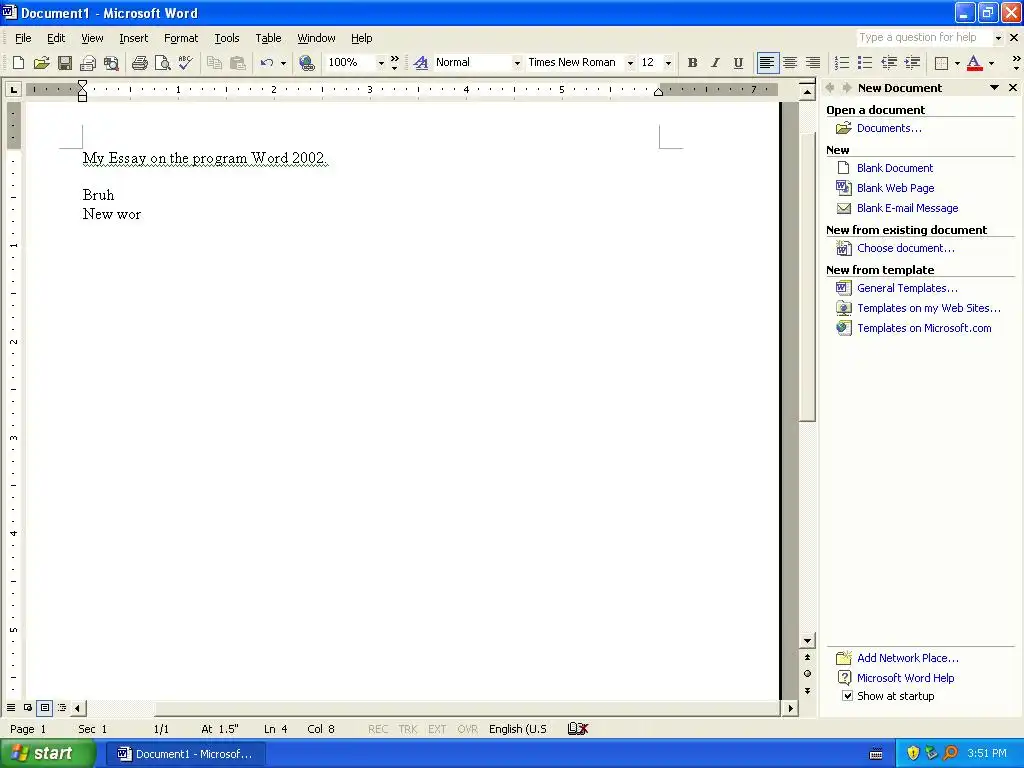Apply the red font color button
Image resolution: width=1024 pixels, height=768 pixels.
click(974, 63)
